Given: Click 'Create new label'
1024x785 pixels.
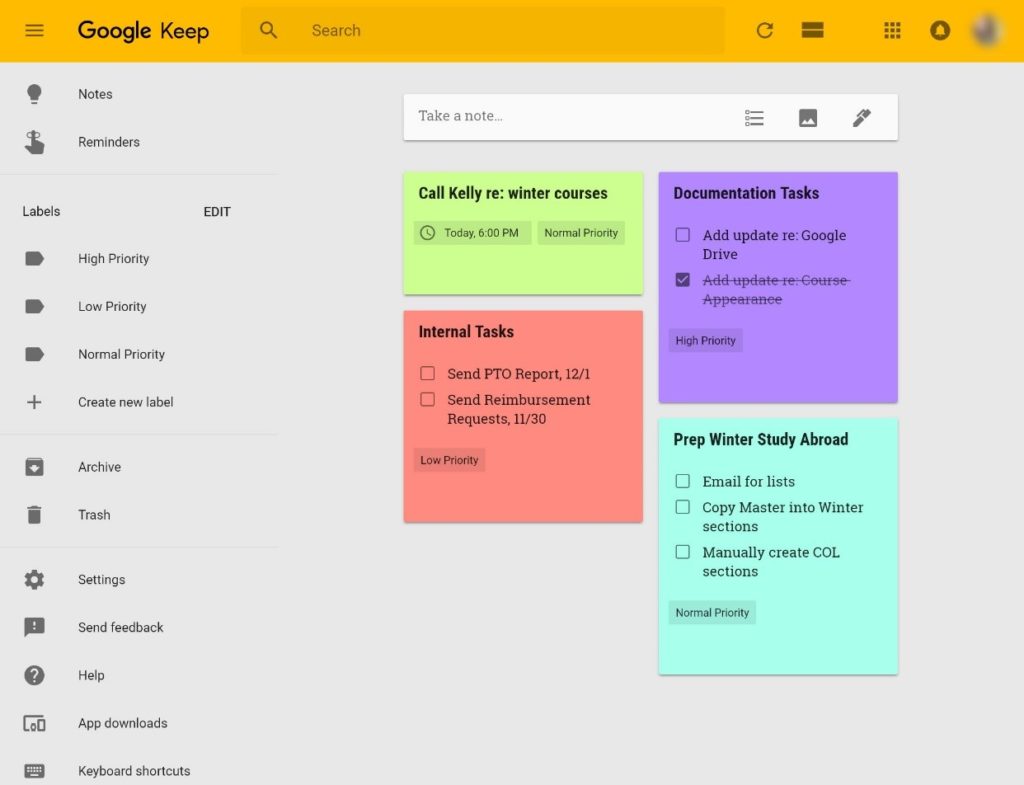Looking at the screenshot, I should [125, 402].
